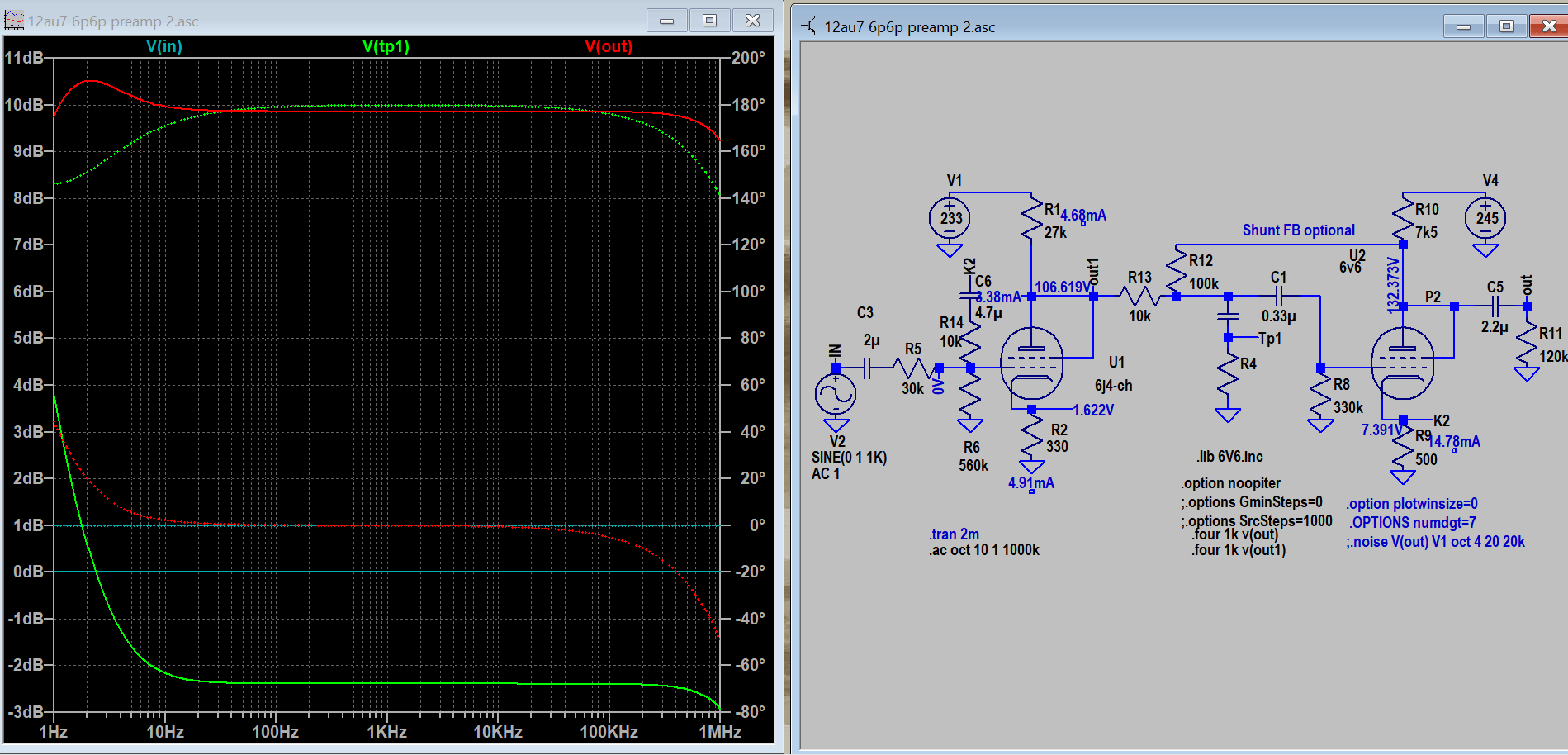Click the ground symbol under V1 source
This screenshot has height=755, width=1568.
[950, 249]
